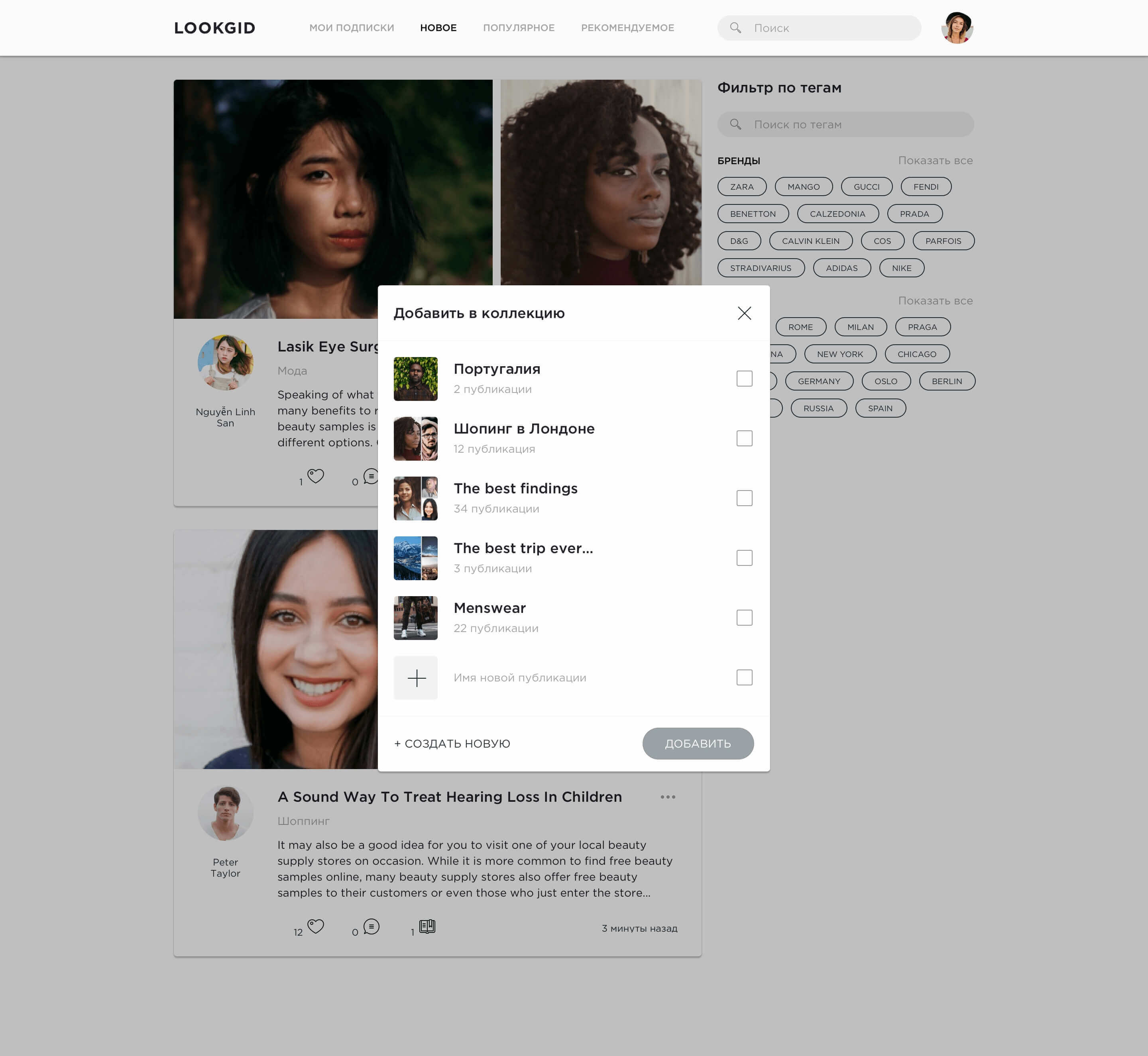Click СОЗДАТЬ НОВУЮ link in modal
Screen dimensions: 1148x1056
coord(452,744)
